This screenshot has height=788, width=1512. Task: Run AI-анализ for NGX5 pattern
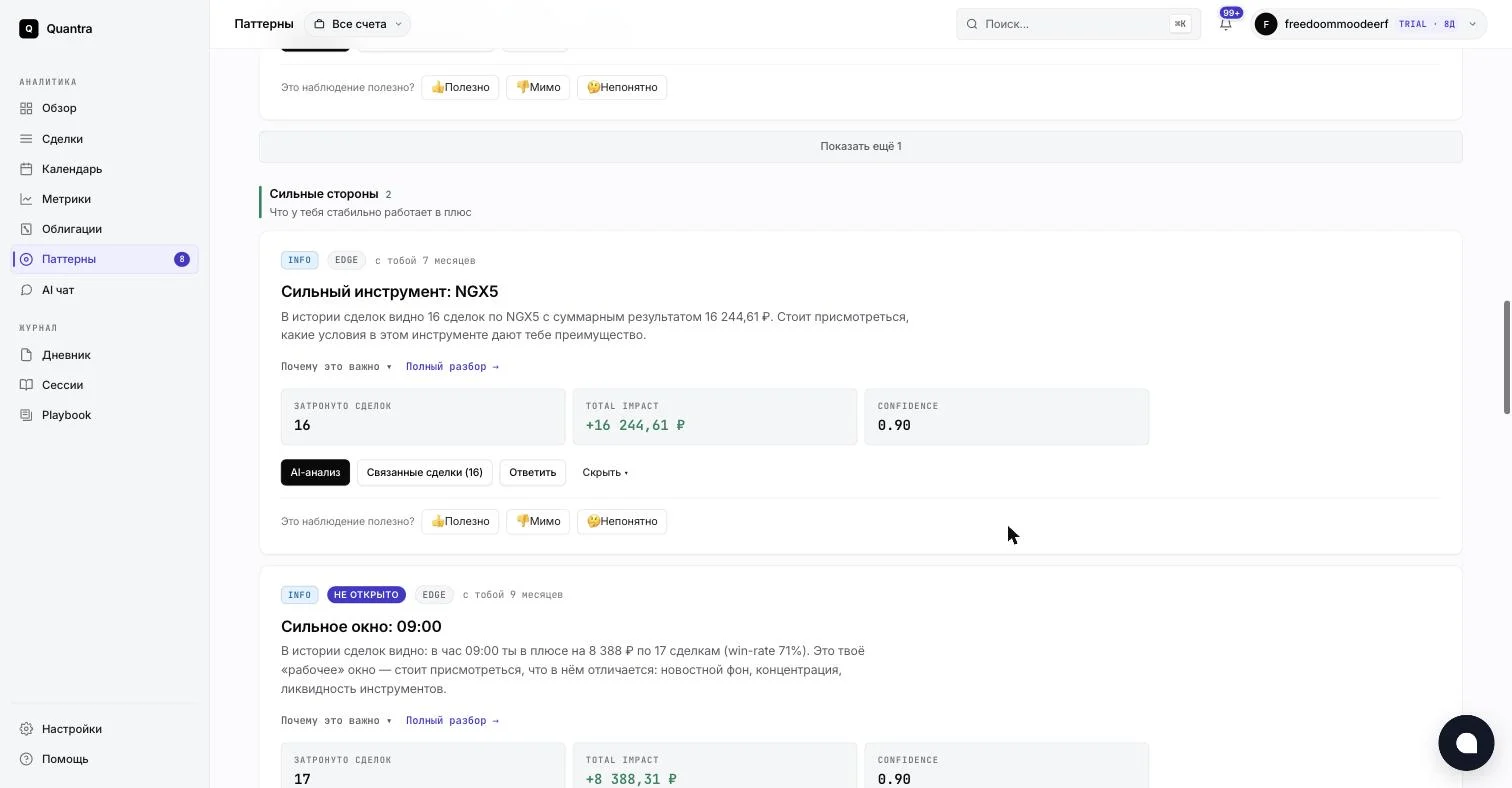tap(315, 473)
